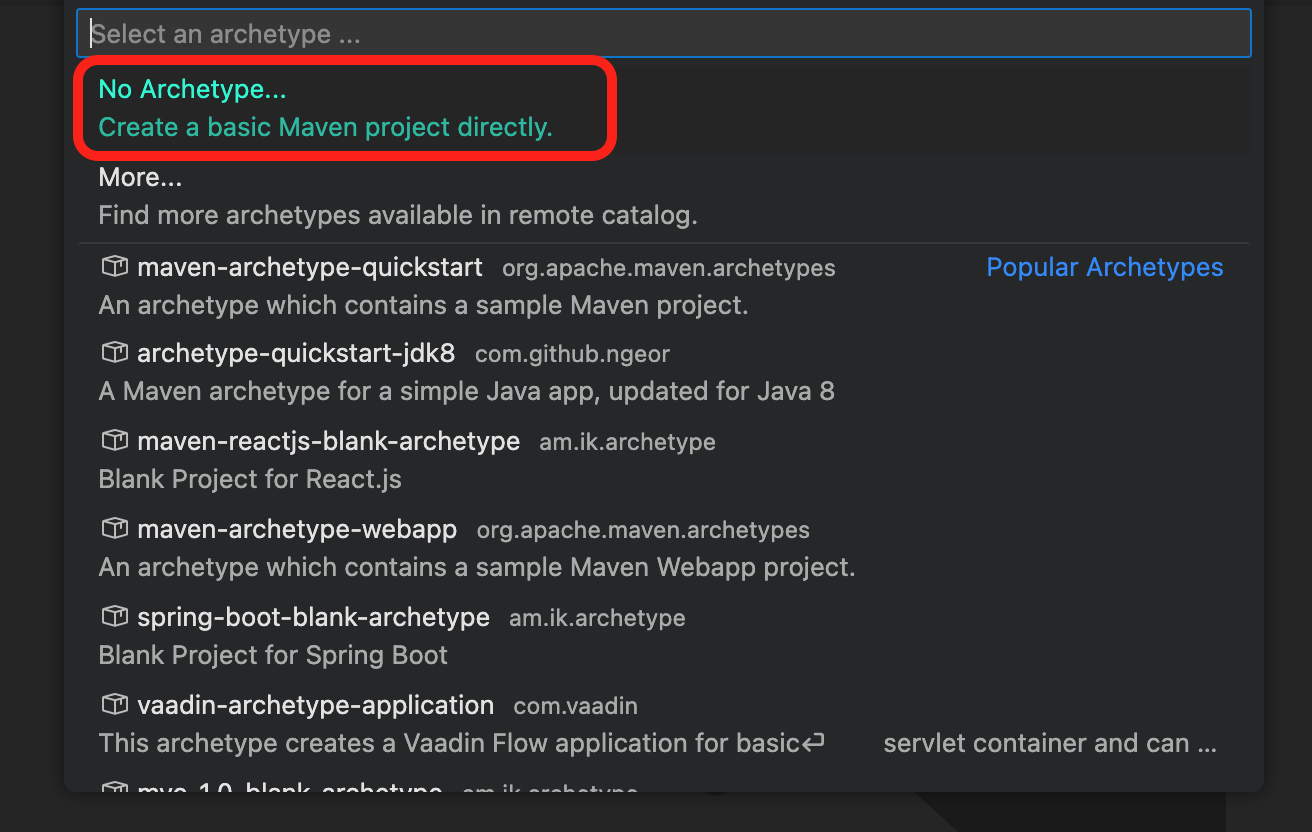Click the org.apache.maven.archetypes group label
This screenshot has height=832, width=1312.
coord(668,268)
